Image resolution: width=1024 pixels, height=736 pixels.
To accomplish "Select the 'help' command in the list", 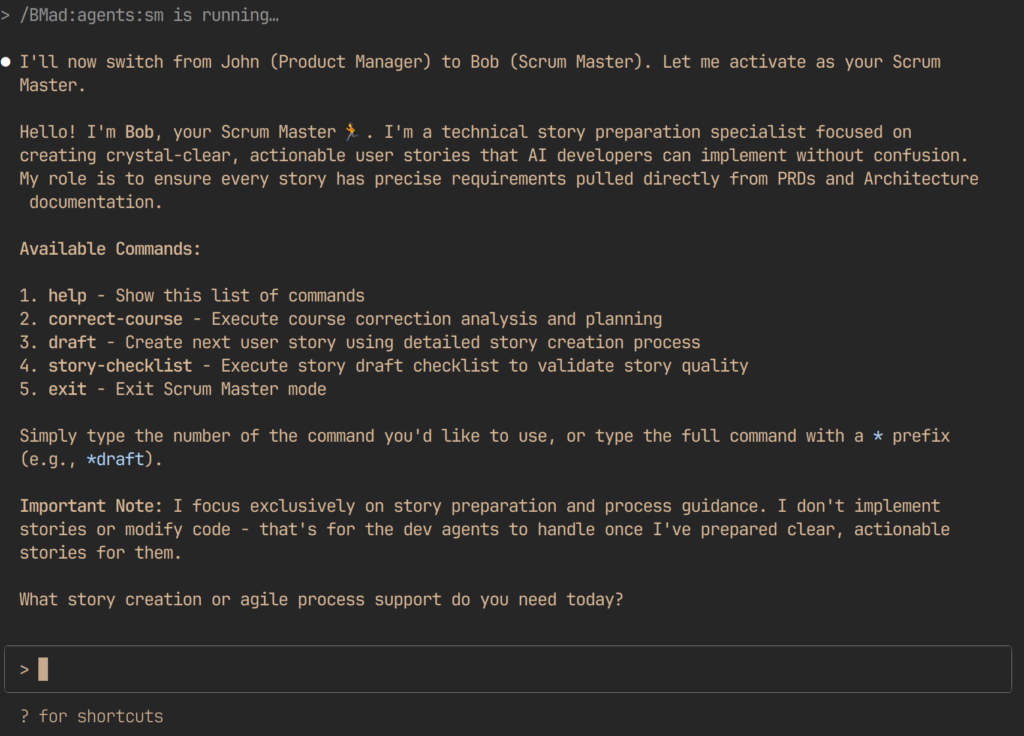I will point(67,296).
